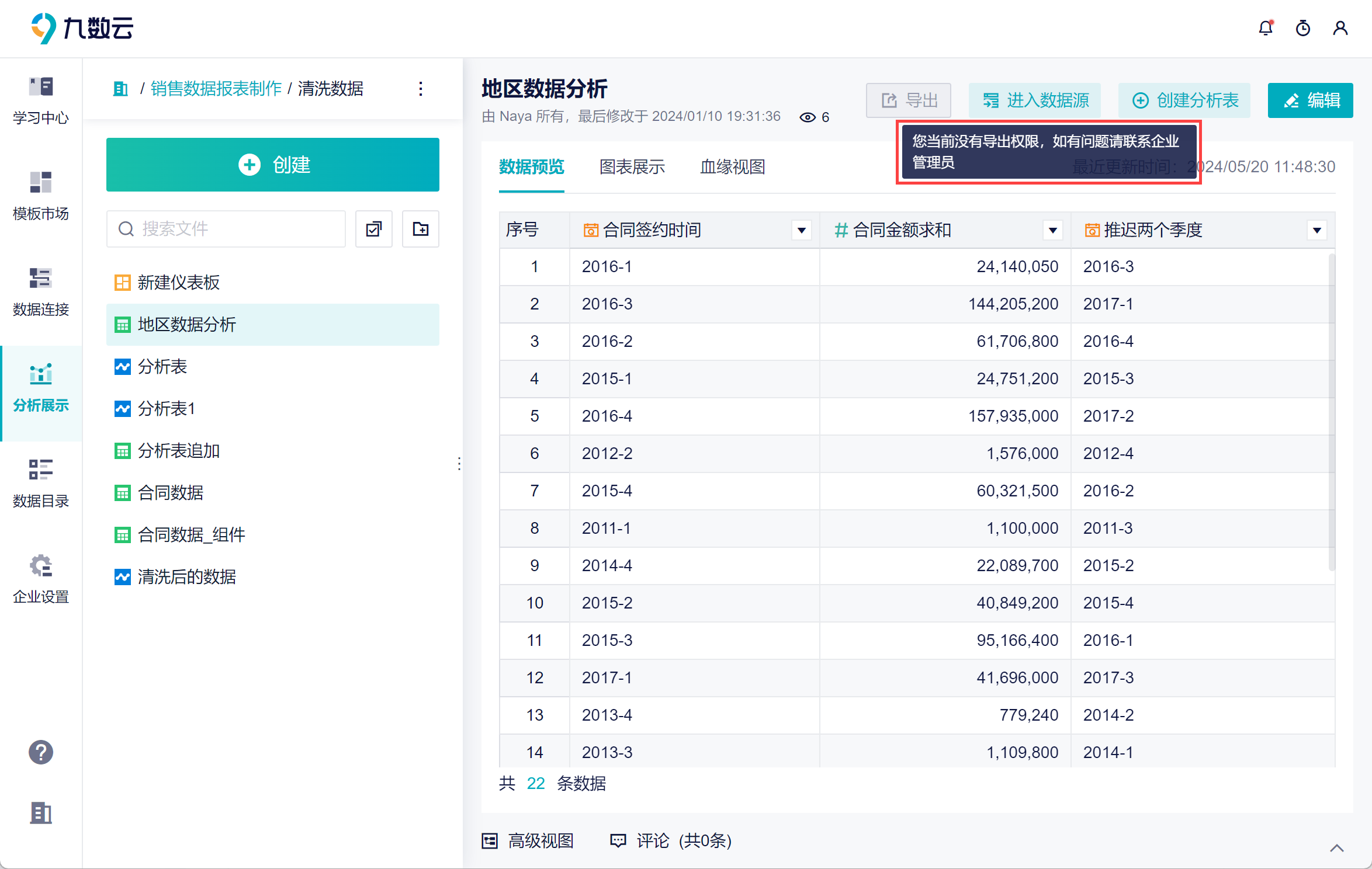This screenshot has width=1372, height=869.
Task: Toggle the batch select checkbox icon
Action: click(374, 229)
